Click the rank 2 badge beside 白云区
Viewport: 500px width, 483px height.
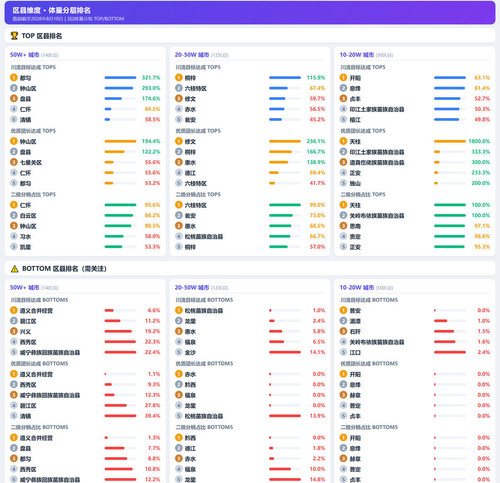click(x=14, y=215)
